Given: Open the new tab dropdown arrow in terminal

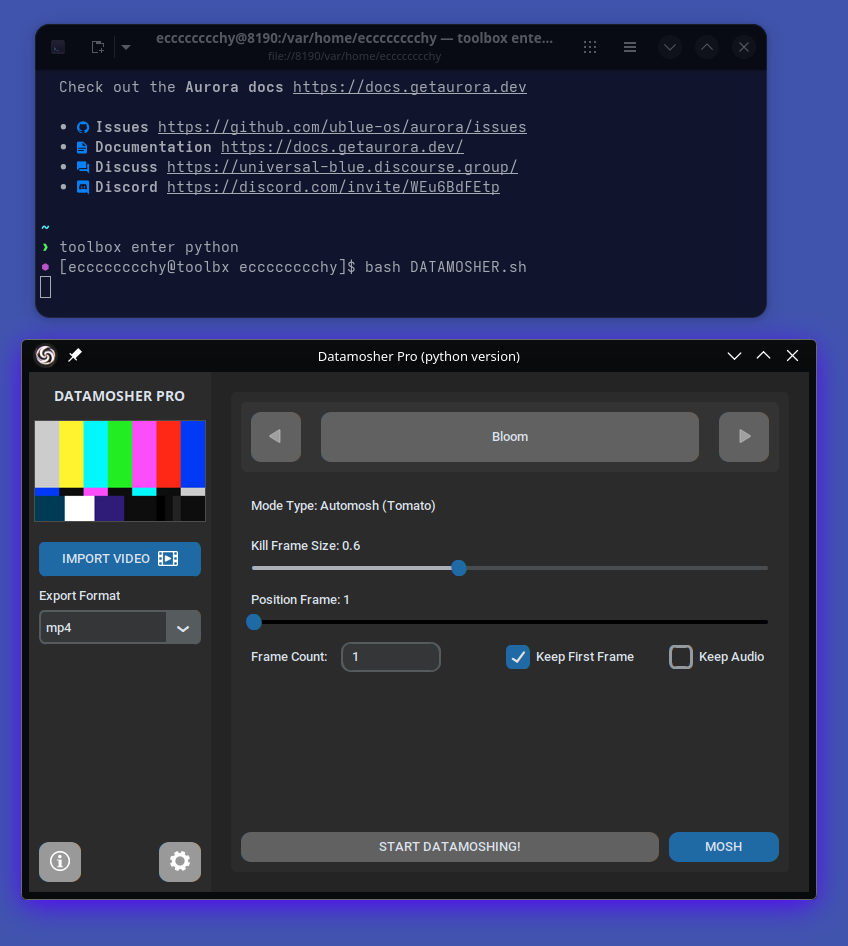Looking at the screenshot, I should (x=126, y=47).
